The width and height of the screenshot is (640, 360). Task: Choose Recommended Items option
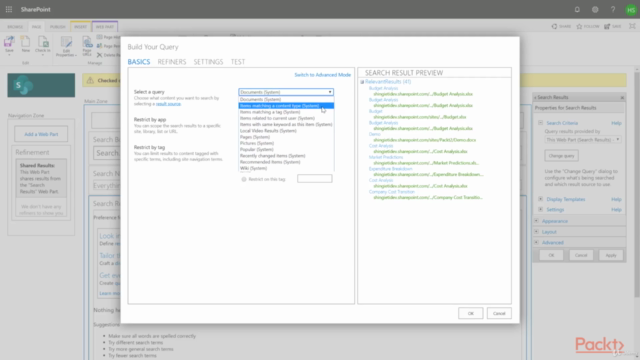click(286, 162)
